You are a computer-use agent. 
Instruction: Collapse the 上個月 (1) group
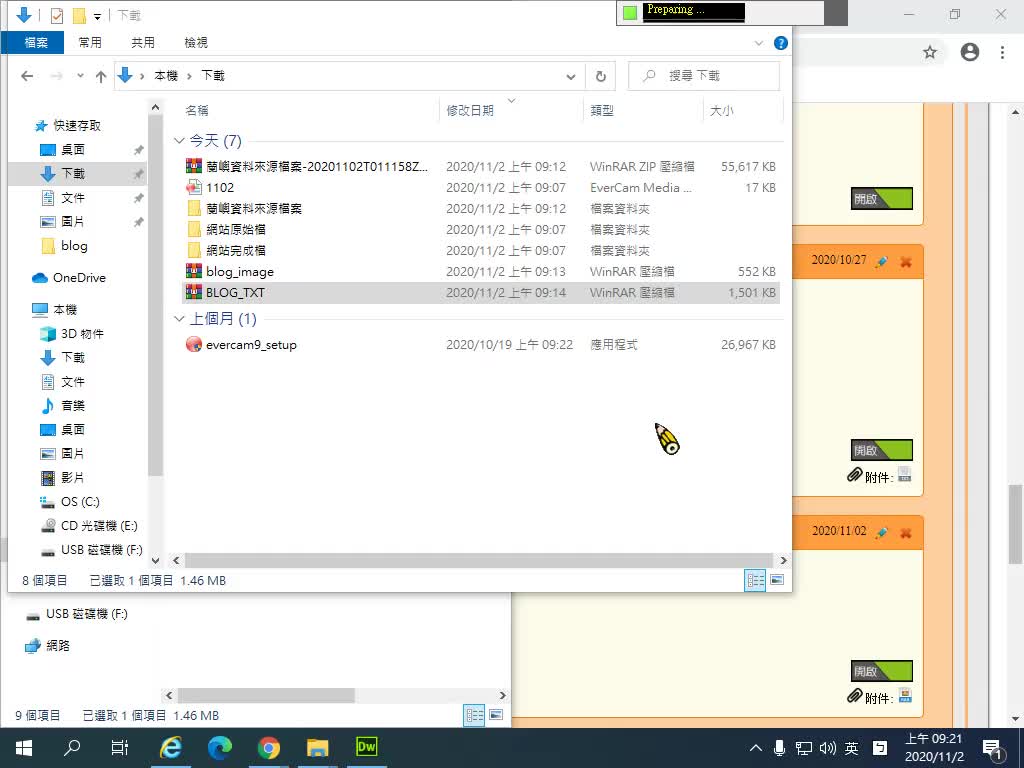coord(179,319)
